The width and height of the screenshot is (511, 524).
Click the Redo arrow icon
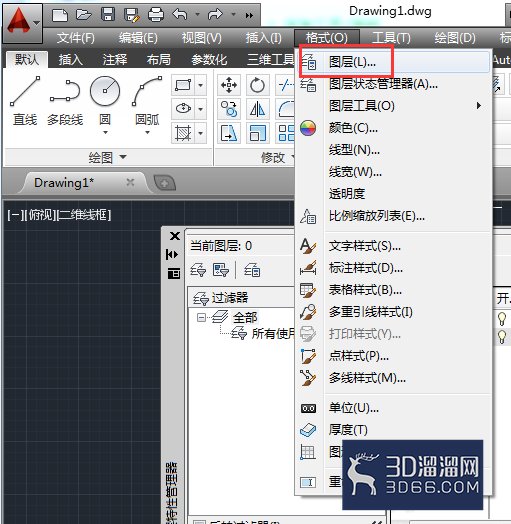[215, 15]
